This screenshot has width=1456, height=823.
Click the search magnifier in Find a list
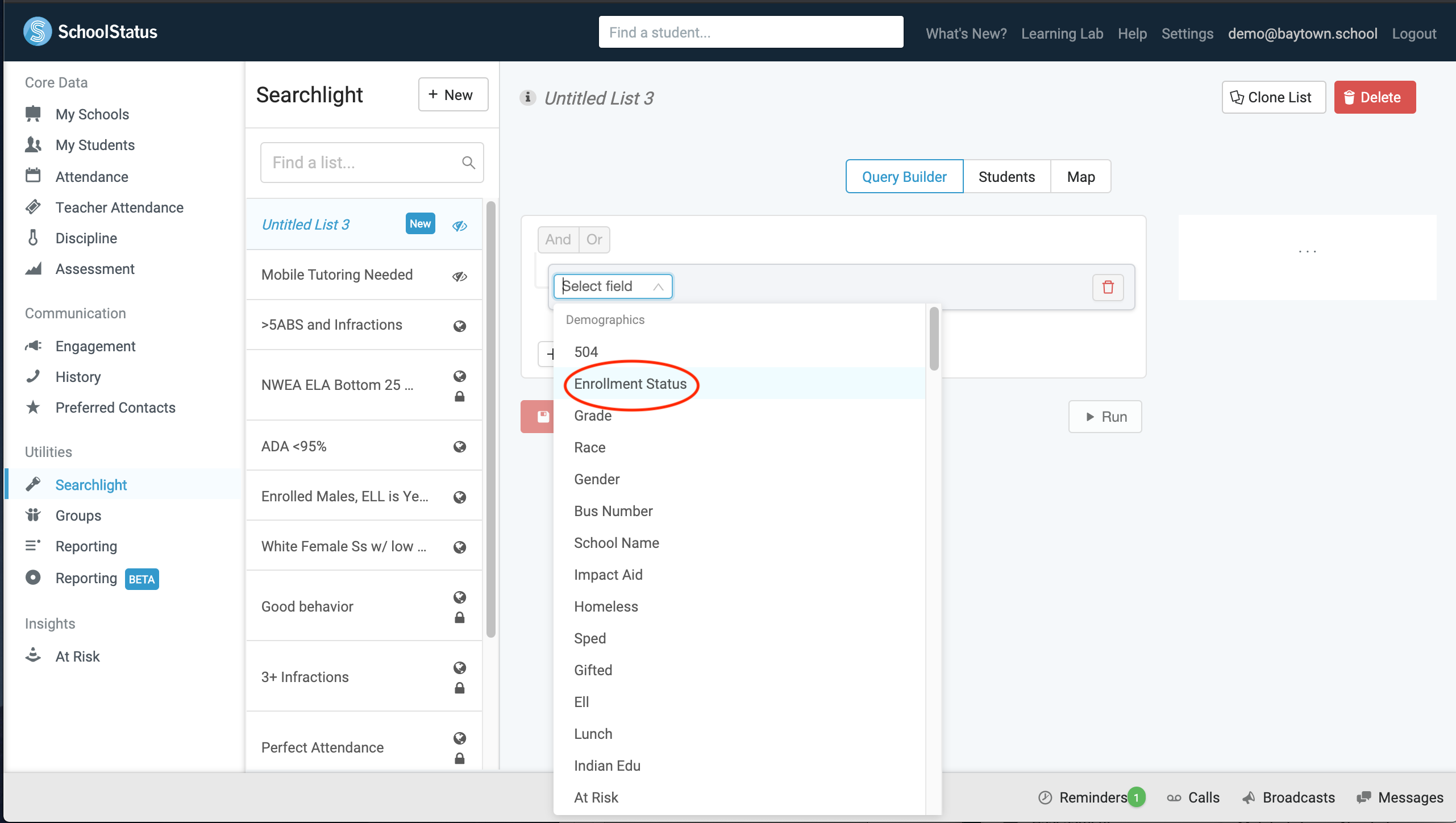tap(468, 163)
